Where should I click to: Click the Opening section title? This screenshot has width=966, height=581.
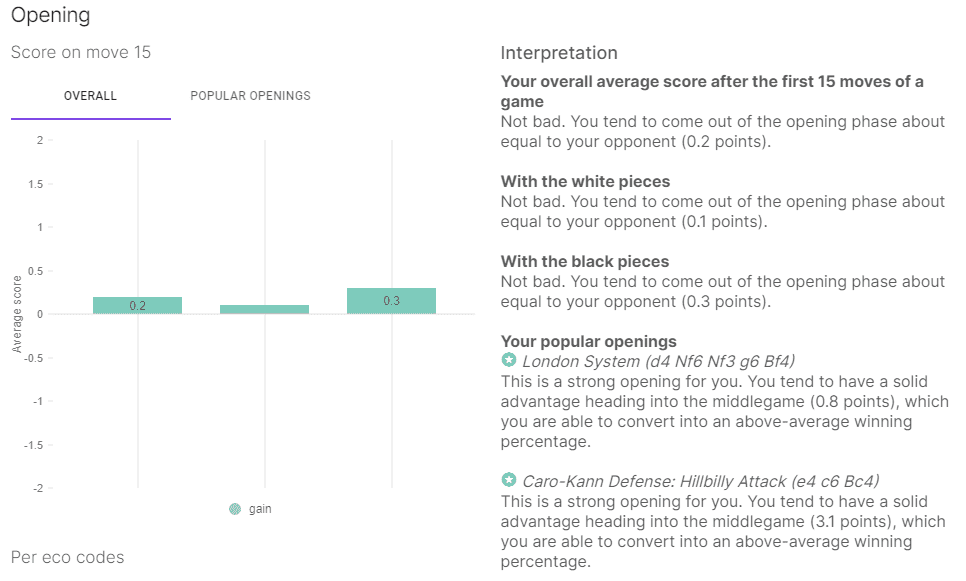coord(51,15)
